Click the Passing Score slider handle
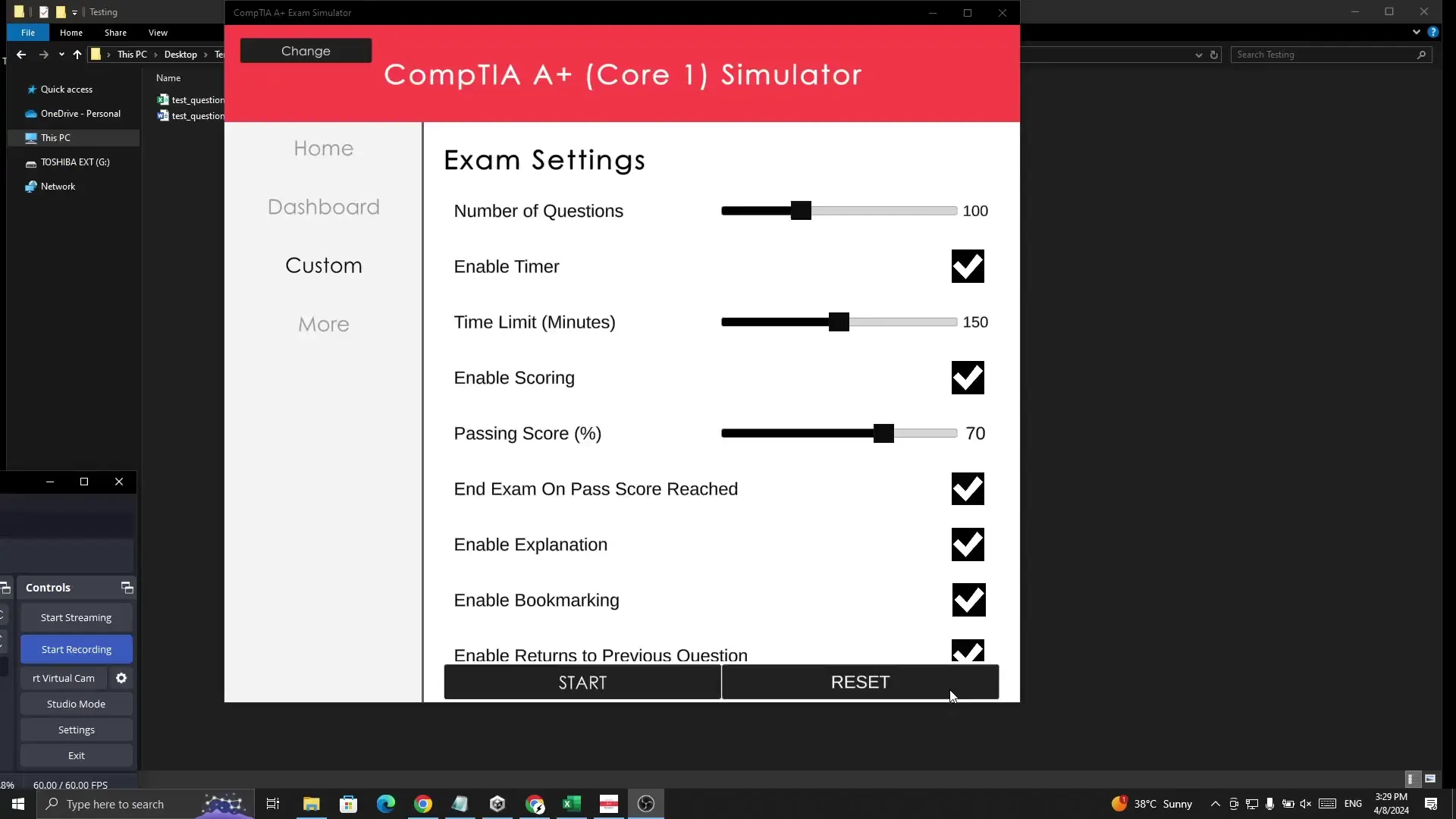 pyautogui.click(x=883, y=433)
